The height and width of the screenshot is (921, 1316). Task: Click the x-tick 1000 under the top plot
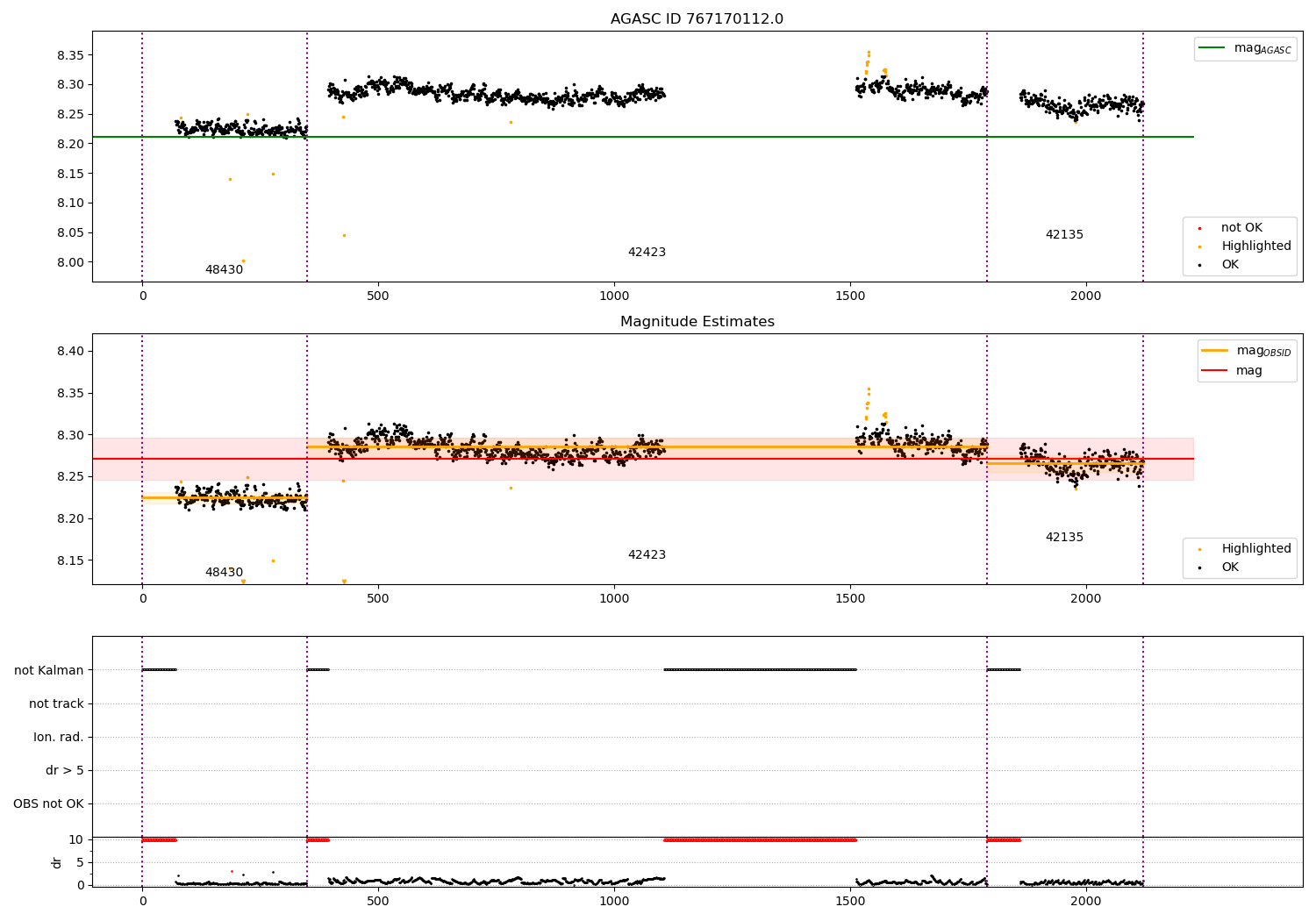pos(614,296)
